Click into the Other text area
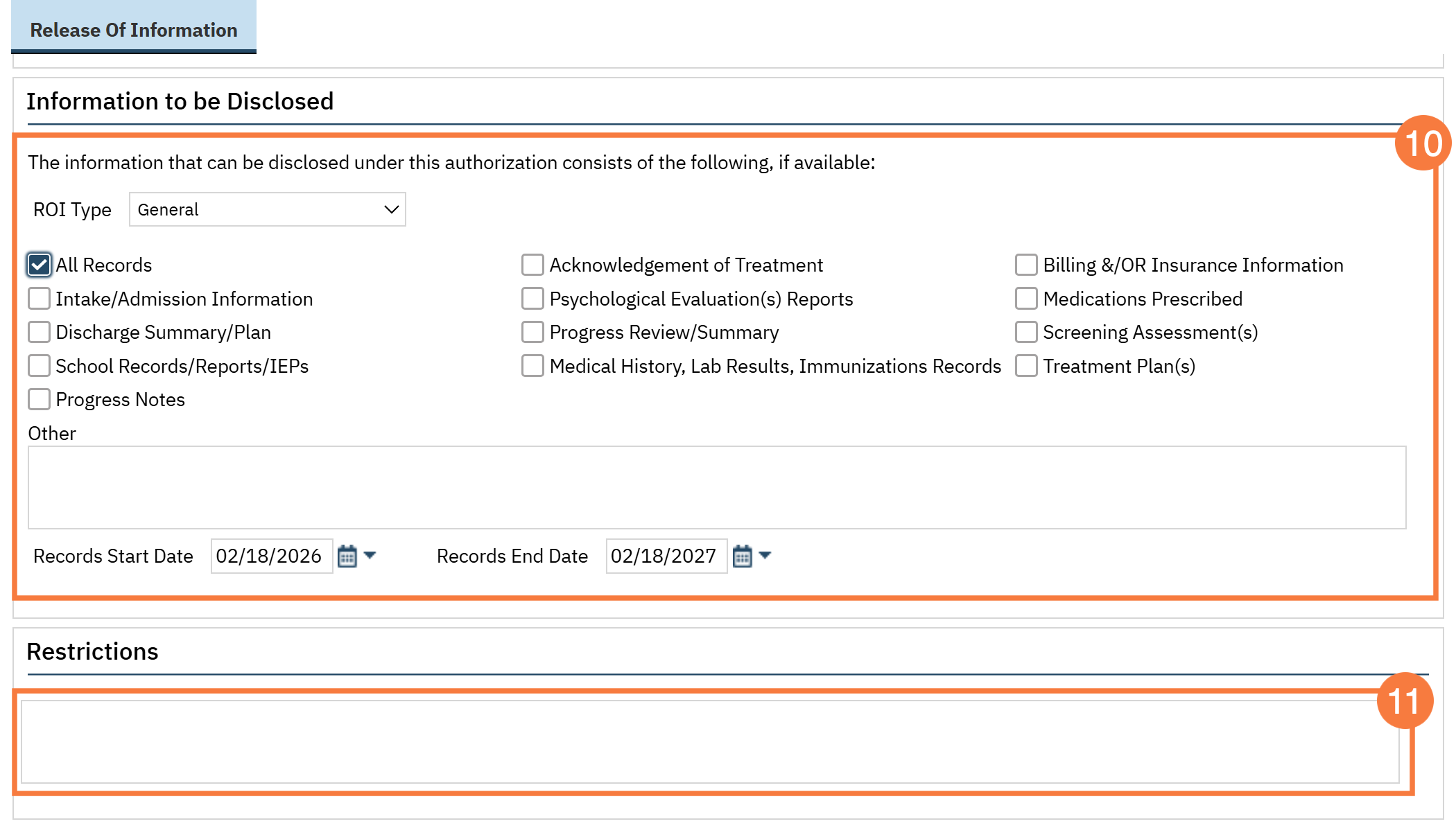Image resolution: width=1456 pixels, height=826 pixels. coord(717,487)
